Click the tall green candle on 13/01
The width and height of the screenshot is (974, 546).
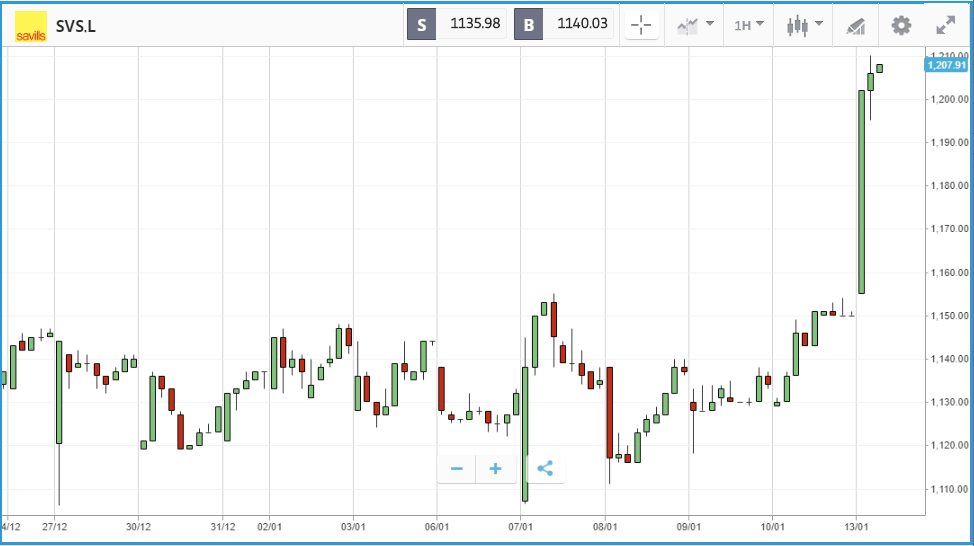[862, 192]
